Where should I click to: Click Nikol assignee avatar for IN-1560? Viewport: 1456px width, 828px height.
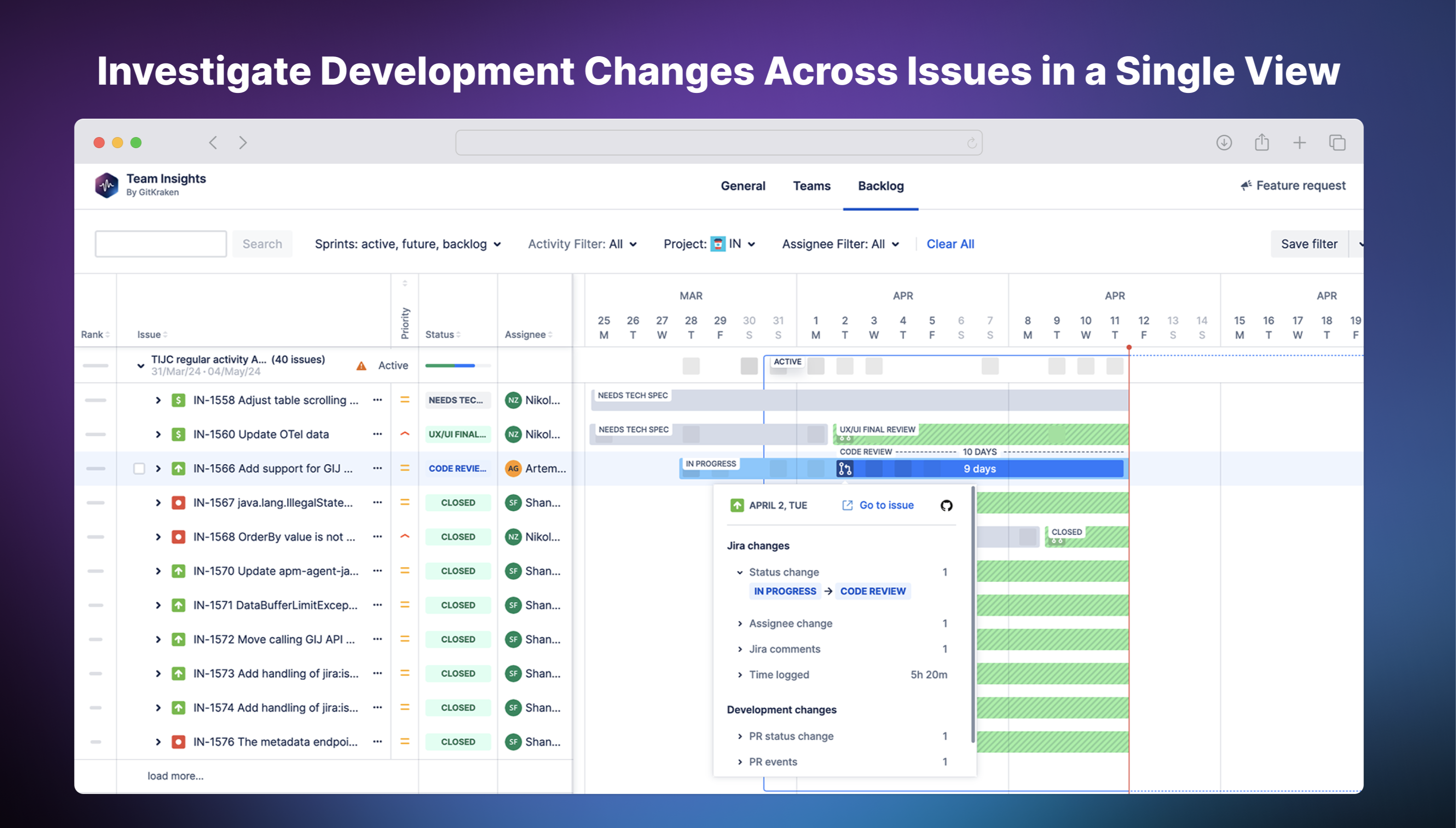point(513,434)
